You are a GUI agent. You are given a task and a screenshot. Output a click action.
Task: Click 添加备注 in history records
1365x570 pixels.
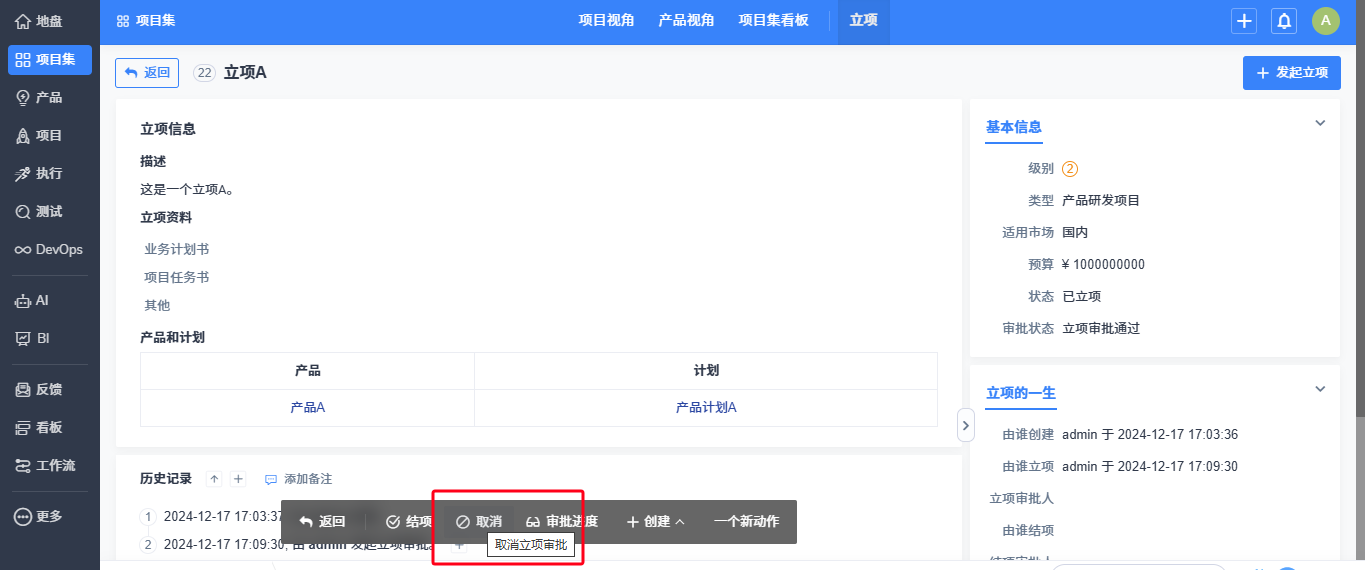click(298, 480)
